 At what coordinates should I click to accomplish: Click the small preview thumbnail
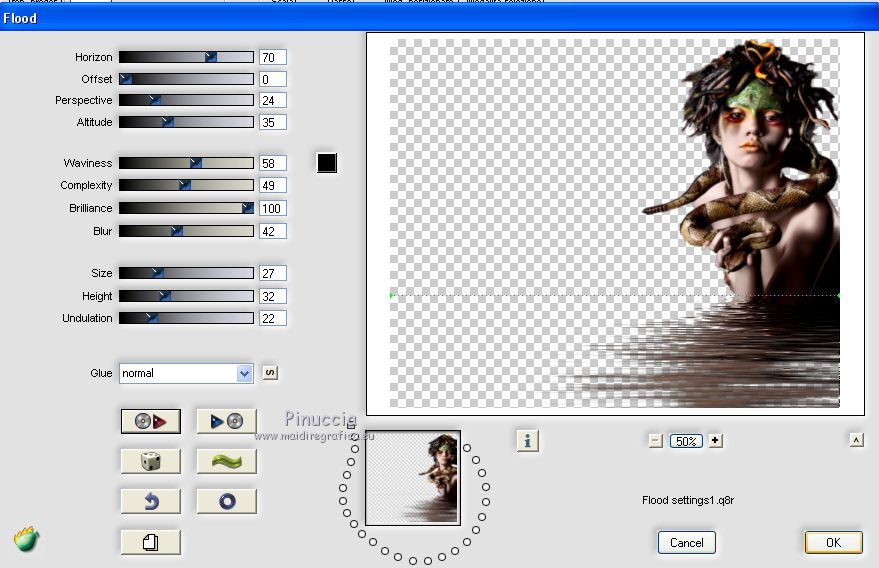pos(413,478)
